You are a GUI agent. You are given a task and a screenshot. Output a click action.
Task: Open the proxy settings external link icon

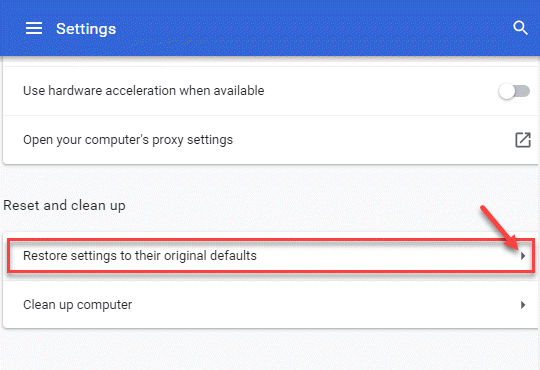tap(522, 140)
